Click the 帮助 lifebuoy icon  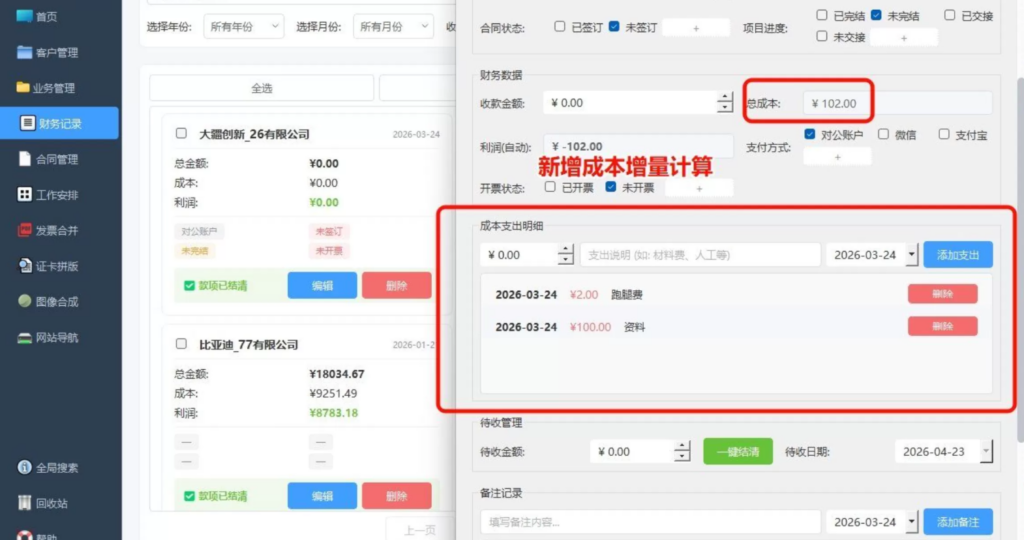coord(24,535)
